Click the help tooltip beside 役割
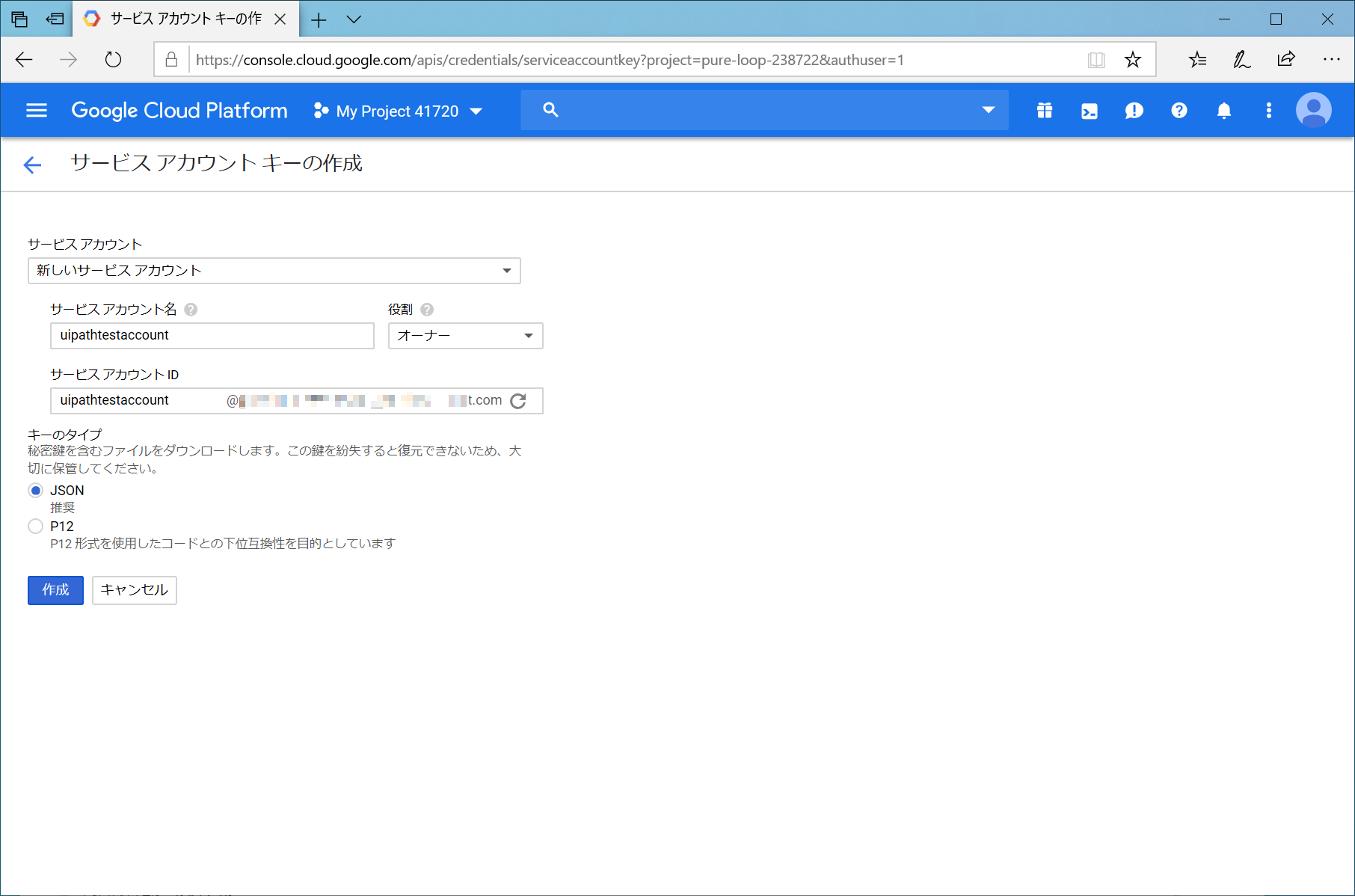Image resolution: width=1355 pixels, height=896 pixels. (426, 309)
